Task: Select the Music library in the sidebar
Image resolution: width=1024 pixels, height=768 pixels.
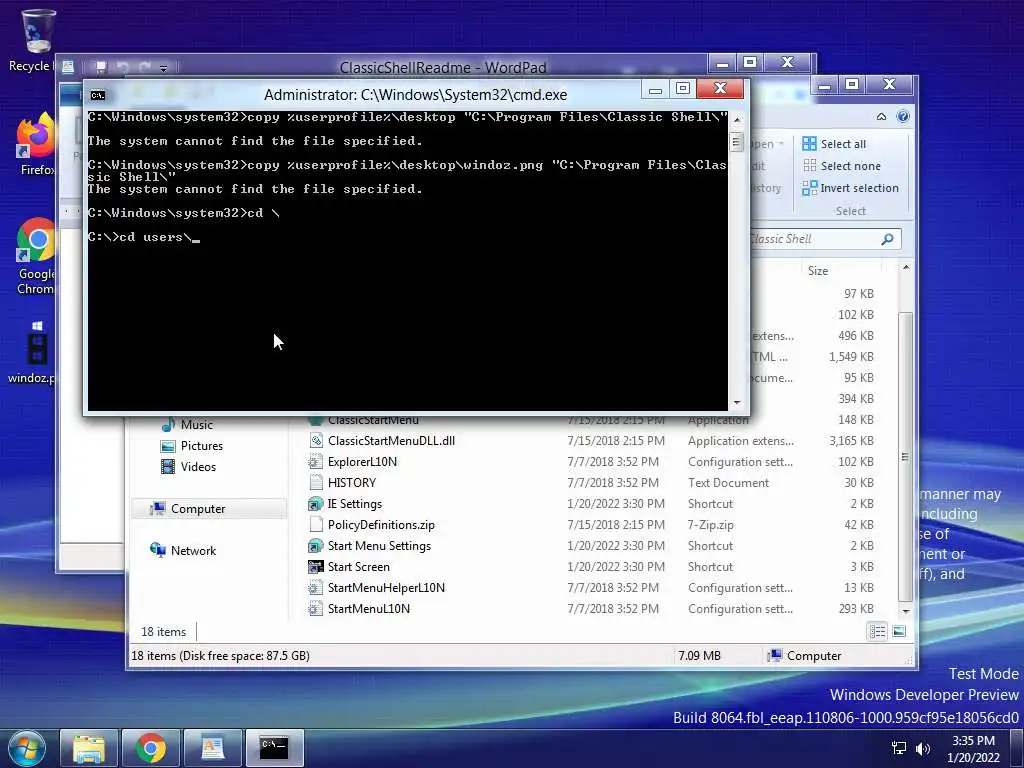Action: point(188,424)
